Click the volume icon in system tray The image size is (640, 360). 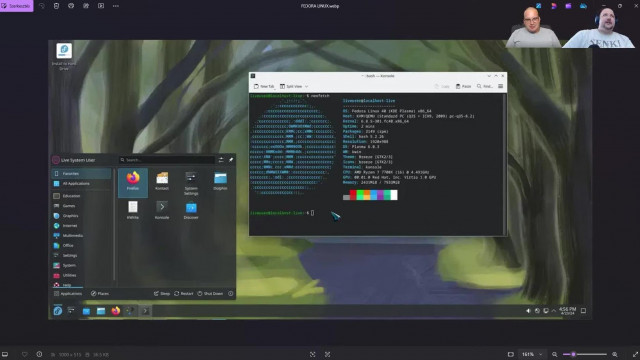click(x=528, y=311)
